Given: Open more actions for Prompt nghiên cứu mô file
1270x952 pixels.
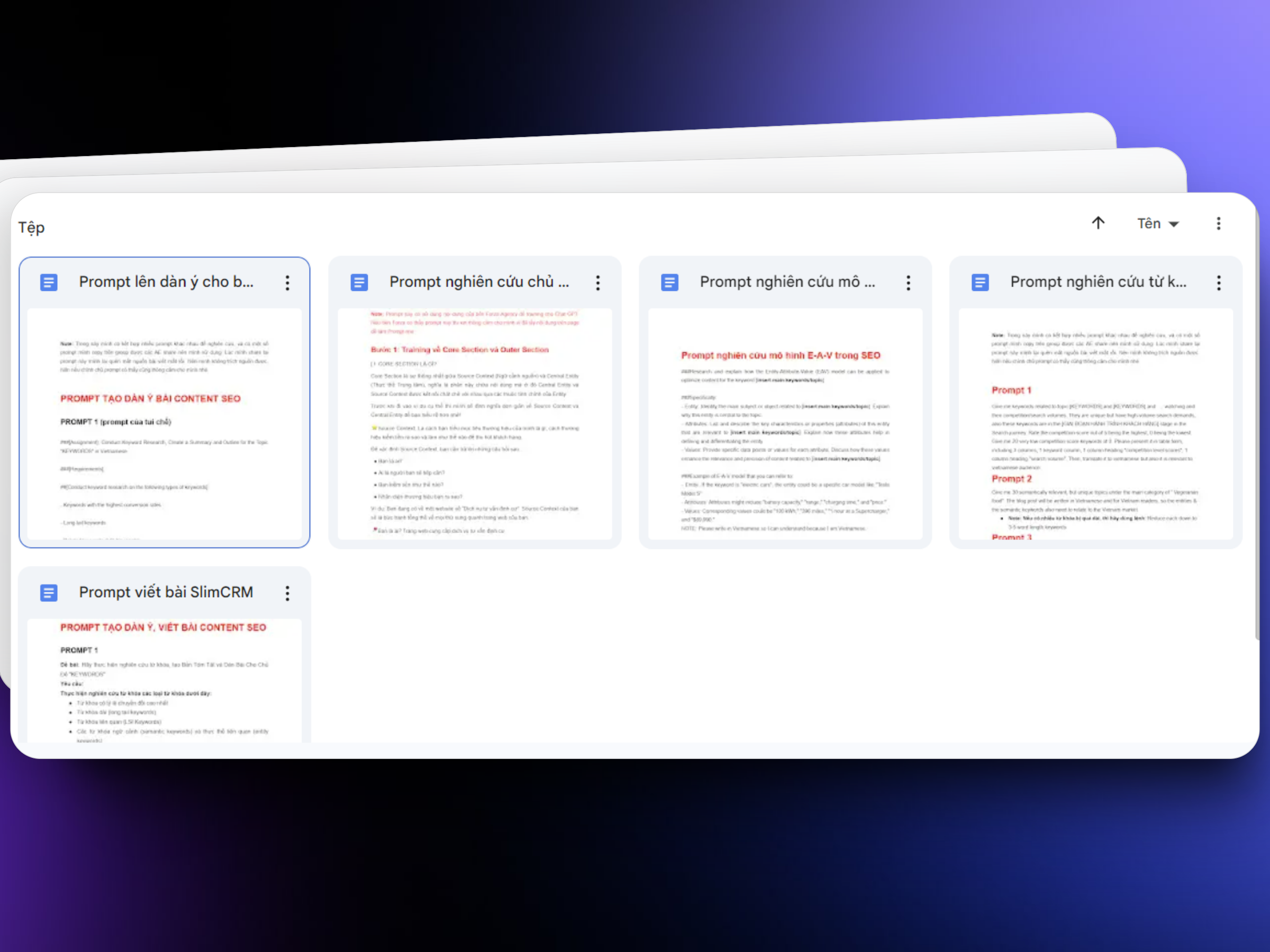Looking at the screenshot, I should tap(908, 282).
